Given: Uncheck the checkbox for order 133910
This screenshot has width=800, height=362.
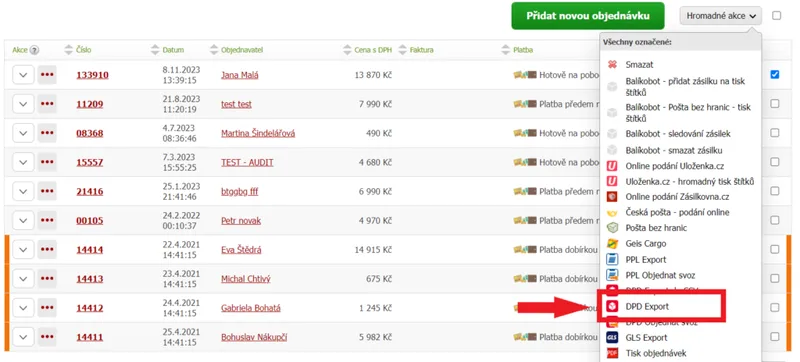Looking at the screenshot, I should point(775,74).
